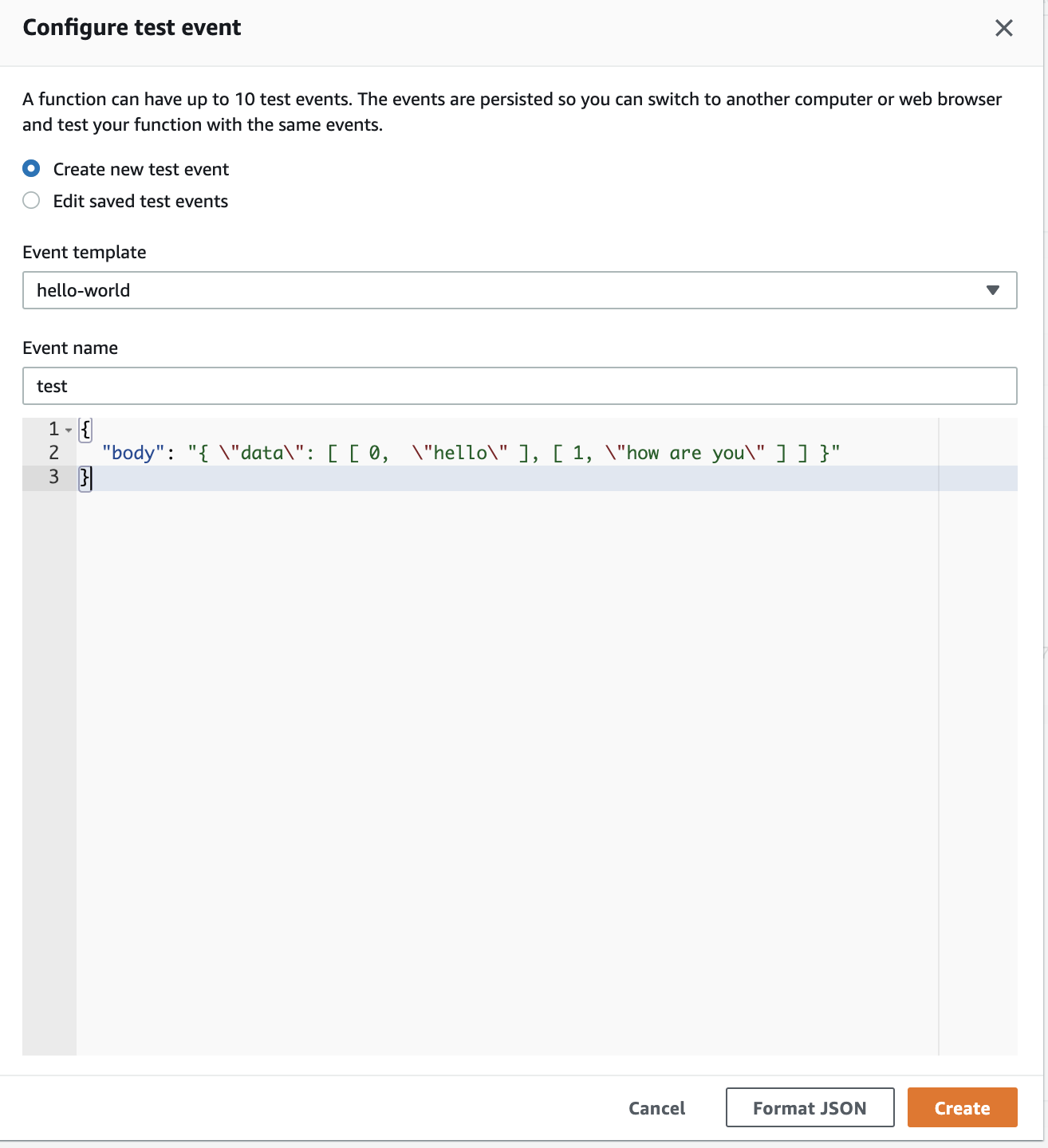Viewport: 1048px width, 1148px height.
Task: Focus the Event name field containing test
Action: pos(518,386)
